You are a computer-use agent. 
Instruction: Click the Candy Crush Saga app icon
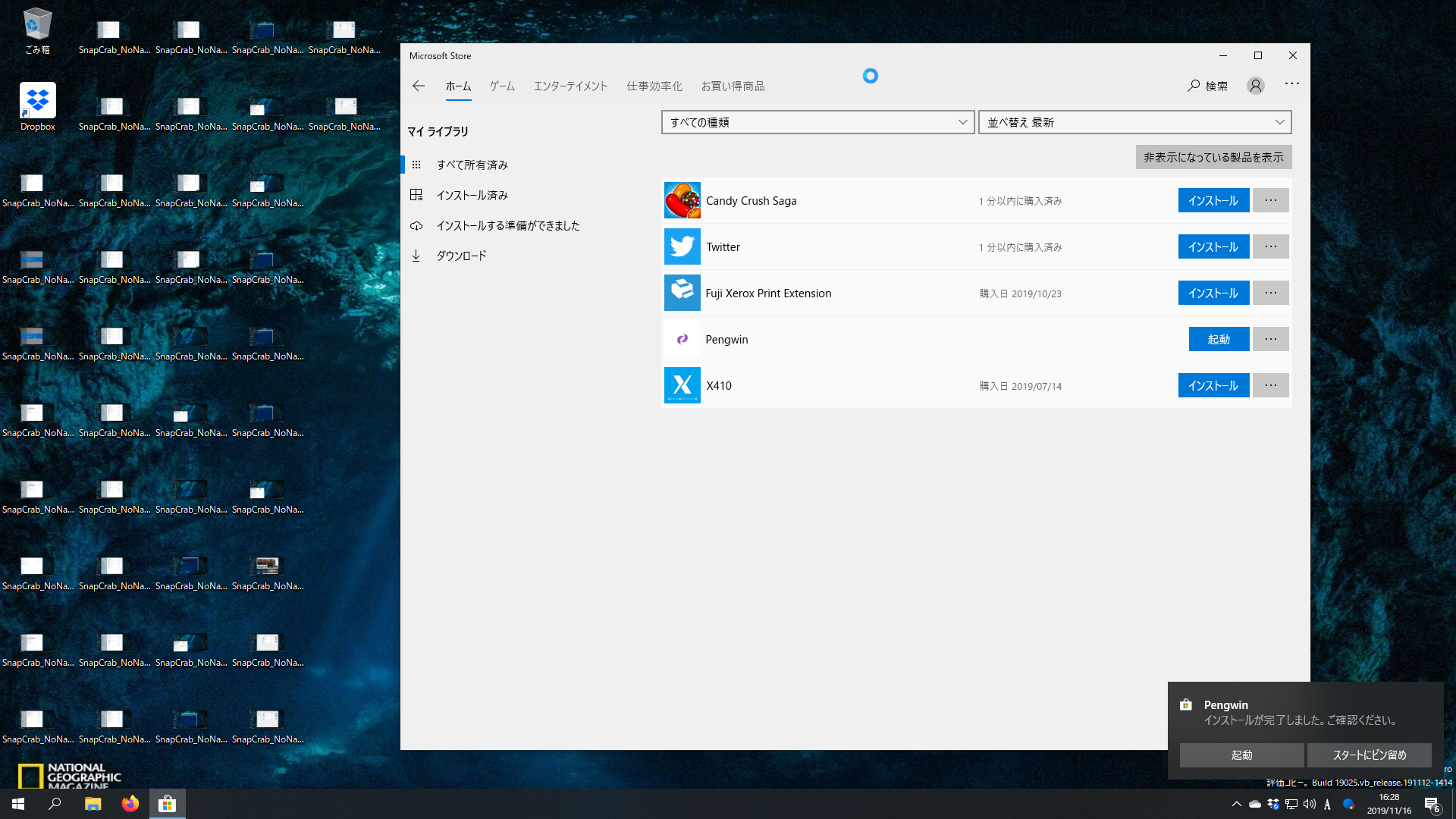coord(682,200)
